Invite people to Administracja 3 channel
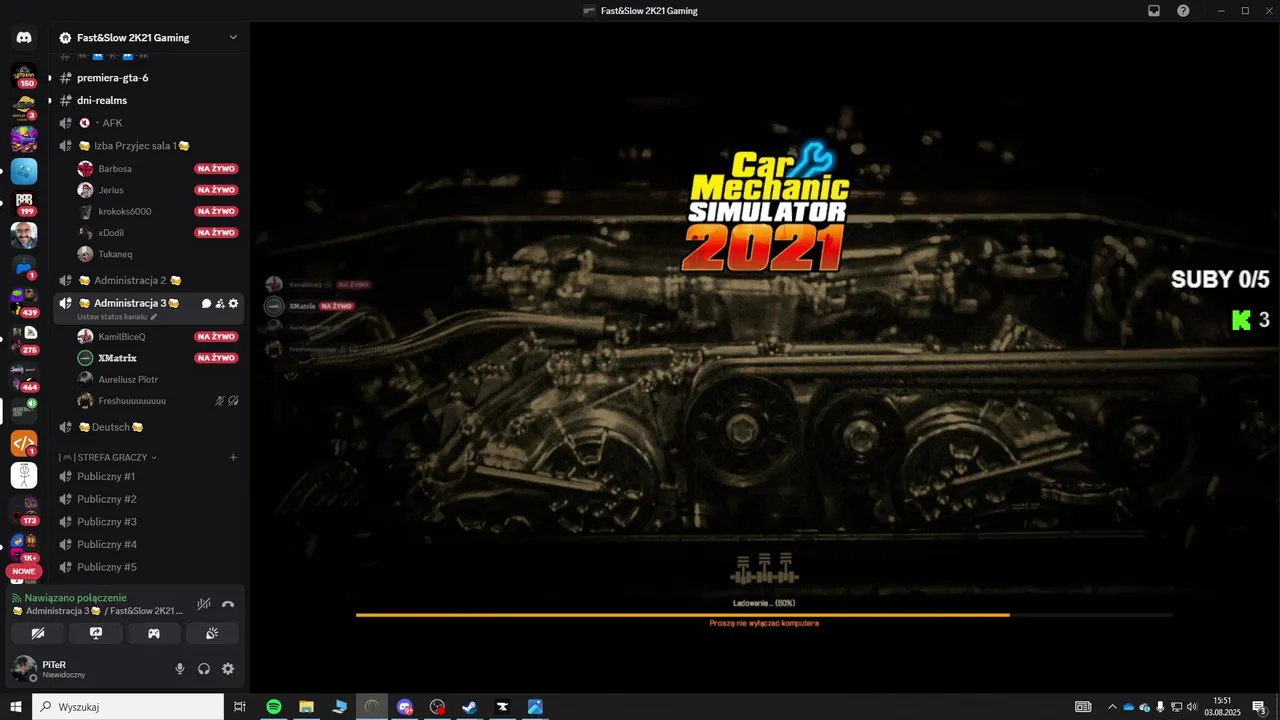This screenshot has height=720, width=1280. click(x=220, y=303)
